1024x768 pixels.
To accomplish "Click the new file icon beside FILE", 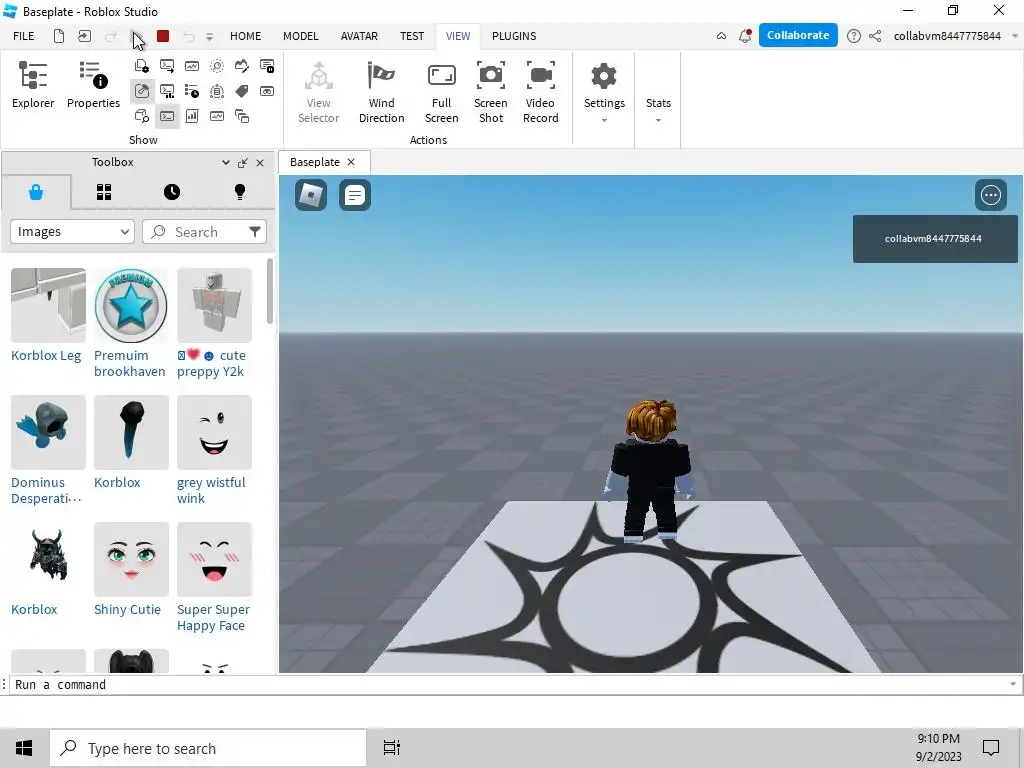I will pyautogui.click(x=59, y=36).
